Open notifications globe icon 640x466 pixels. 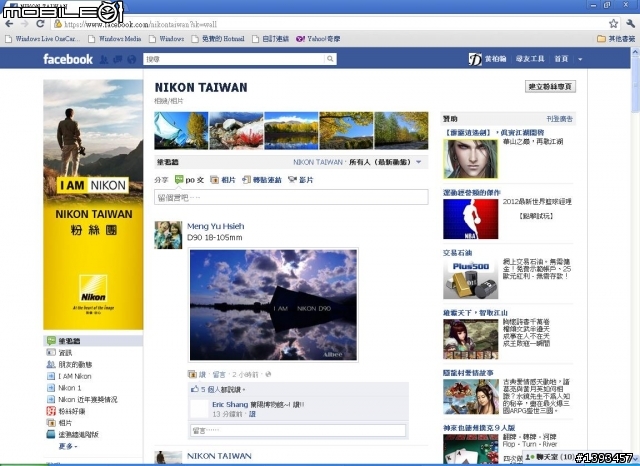pos(131,60)
